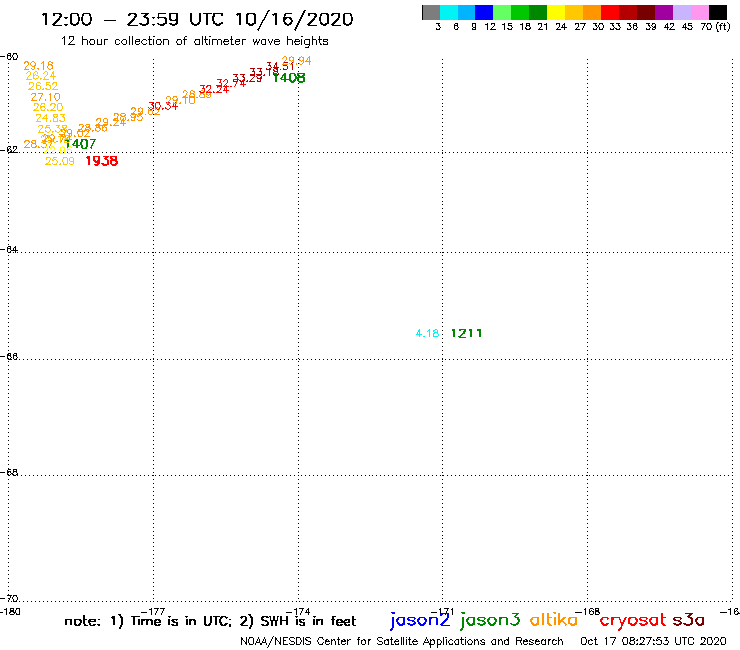
Task: Click the cyan swatch in the color scale
Action: tap(449, 12)
